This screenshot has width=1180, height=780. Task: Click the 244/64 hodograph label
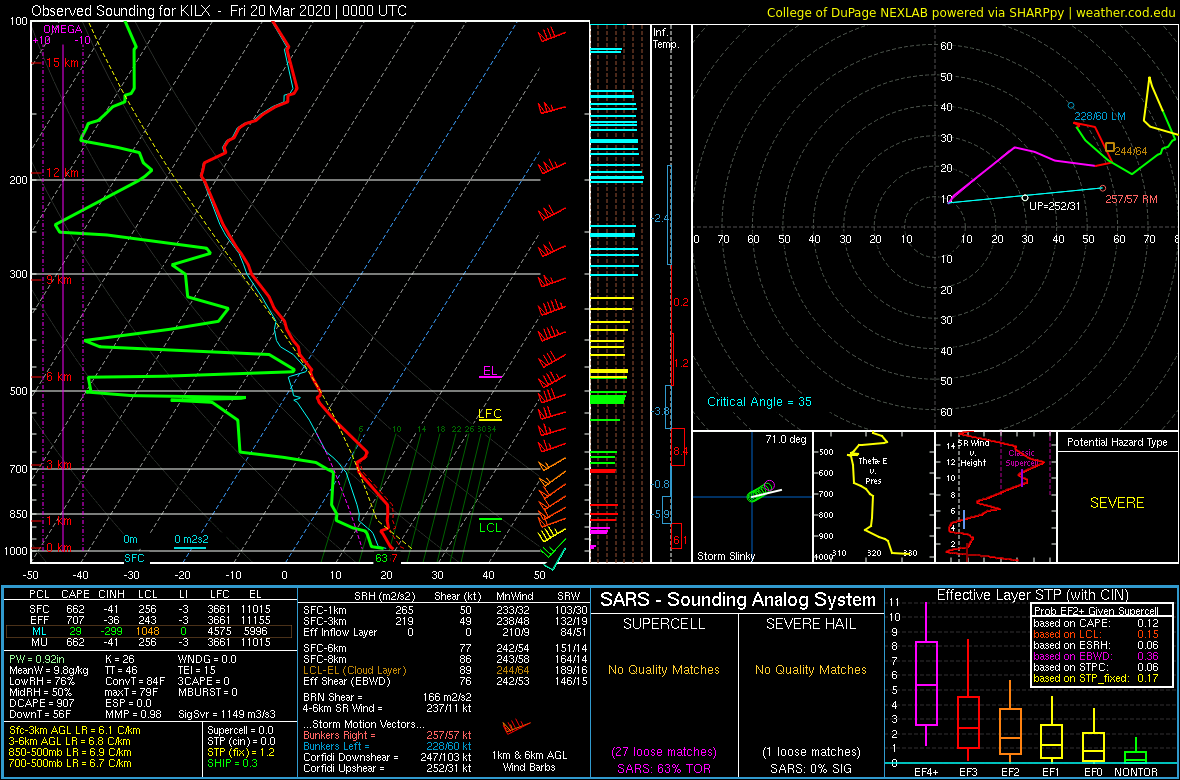[1131, 151]
